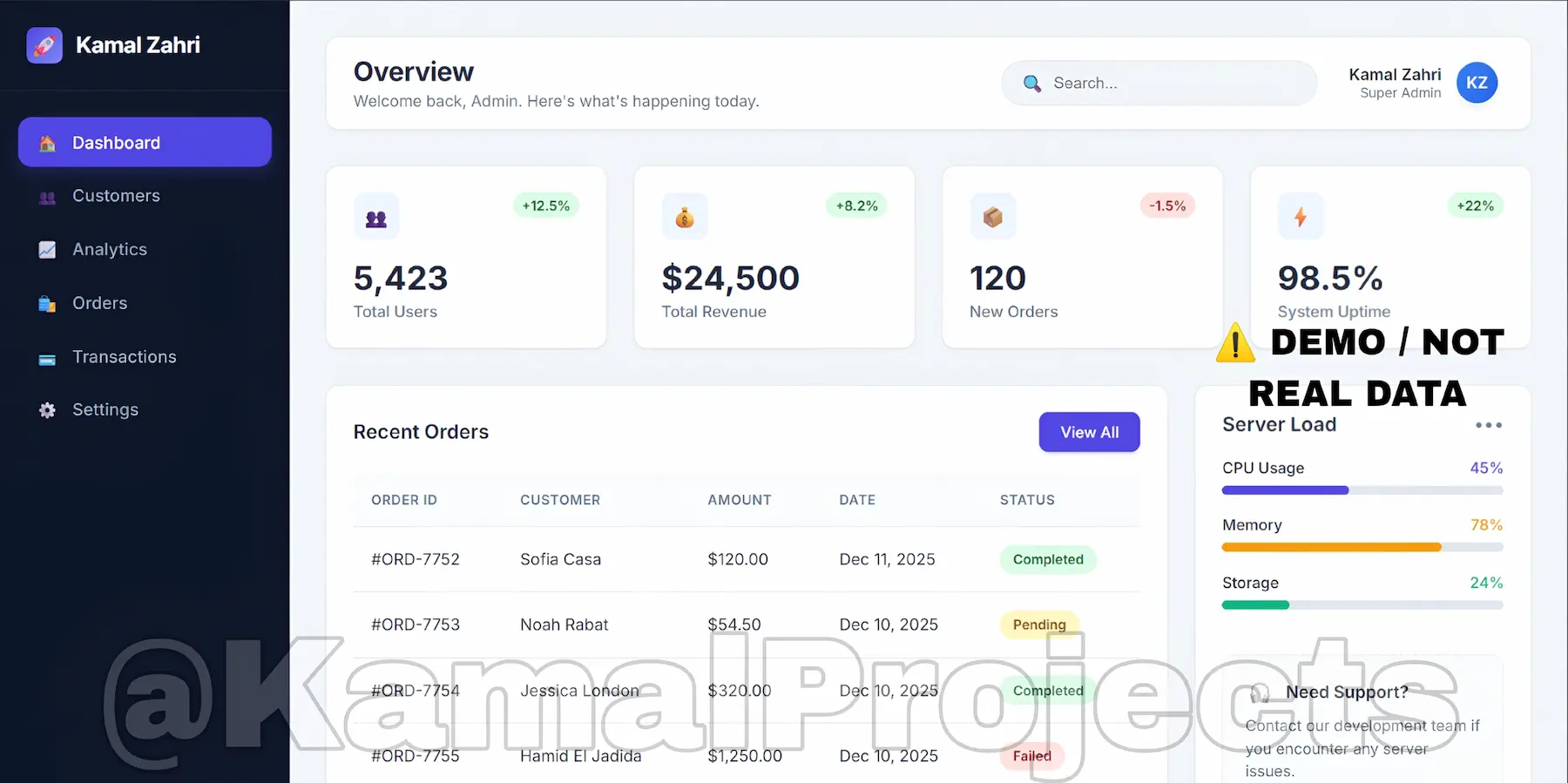Click the magnifying glass search icon
The image size is (1568, 783).
pyautogui.click(x=1031, y=84)
